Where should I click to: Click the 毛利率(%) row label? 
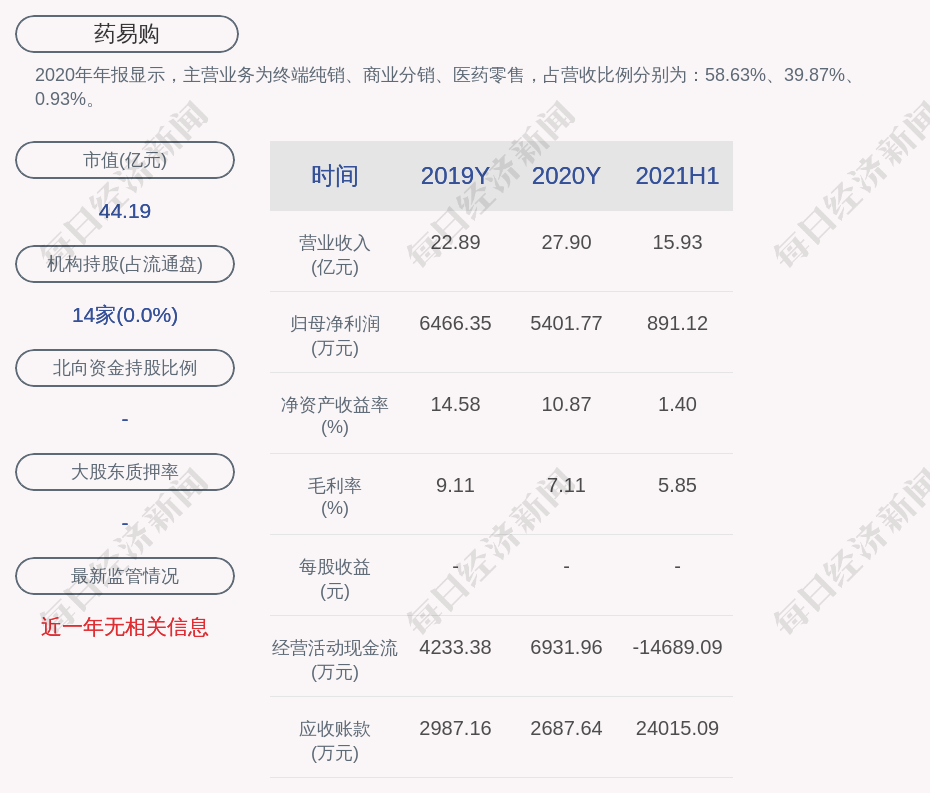(335, 497)
